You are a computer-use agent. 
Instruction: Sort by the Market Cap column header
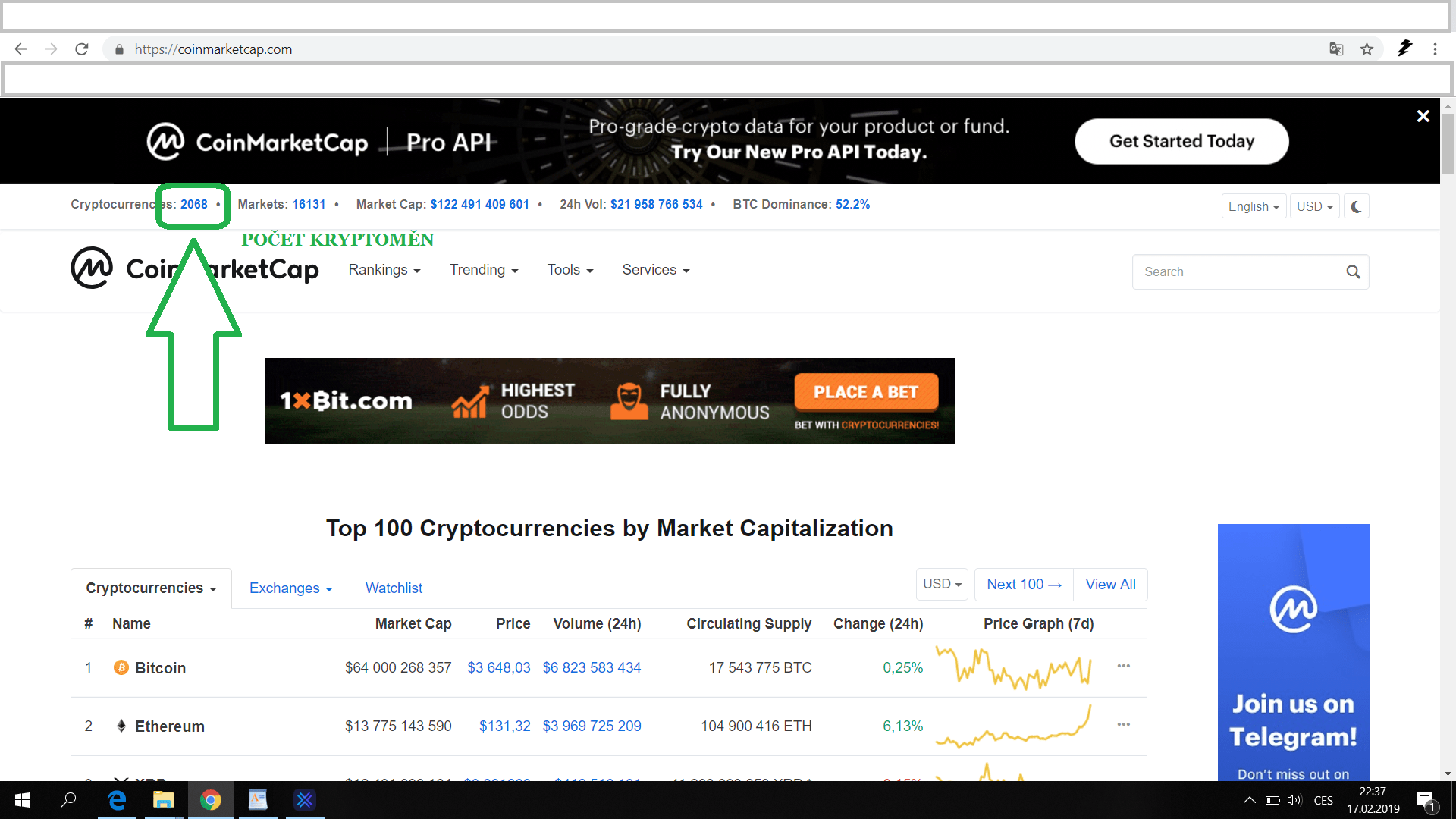[x=413, y=624]
